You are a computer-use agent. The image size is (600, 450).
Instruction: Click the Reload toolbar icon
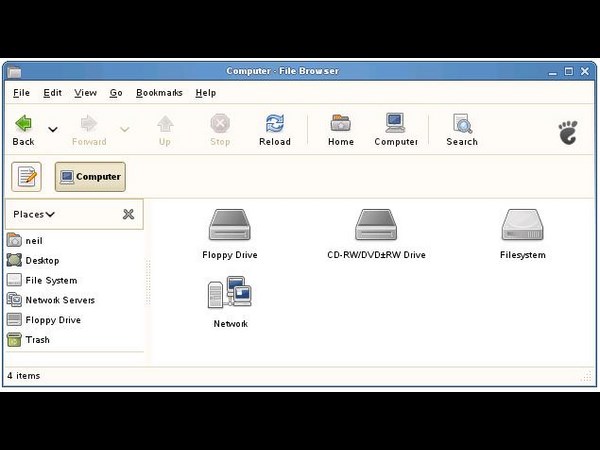(x=274, y=124)
